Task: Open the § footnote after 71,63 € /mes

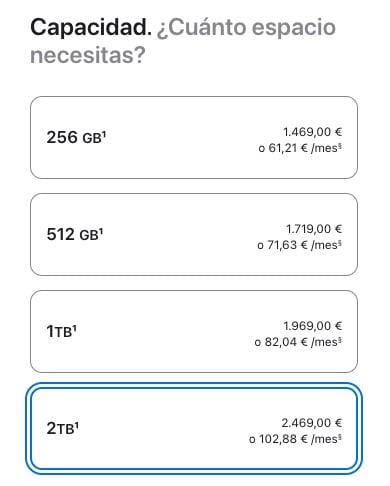Action: point(340,243)
